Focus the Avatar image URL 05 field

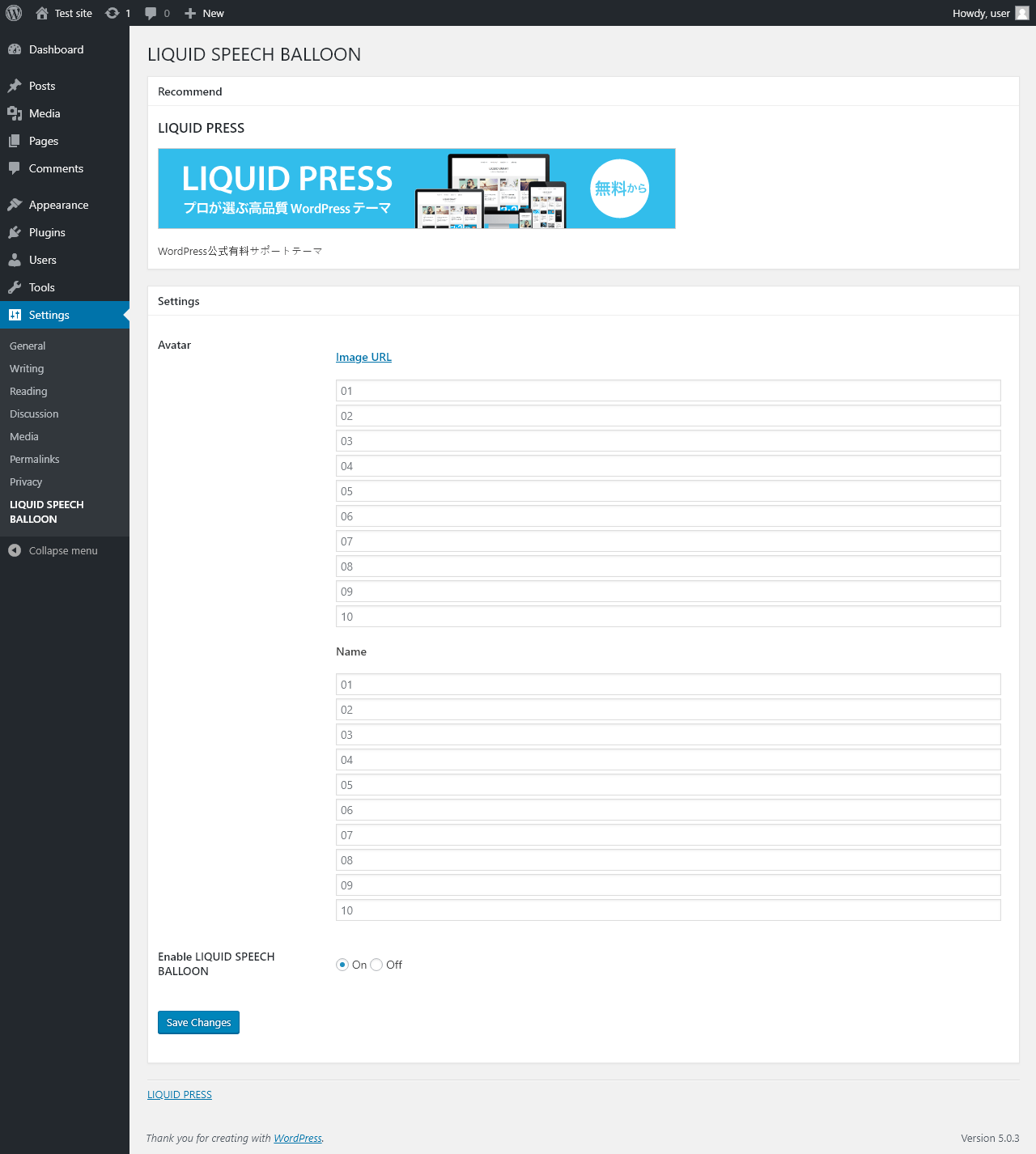669,491
